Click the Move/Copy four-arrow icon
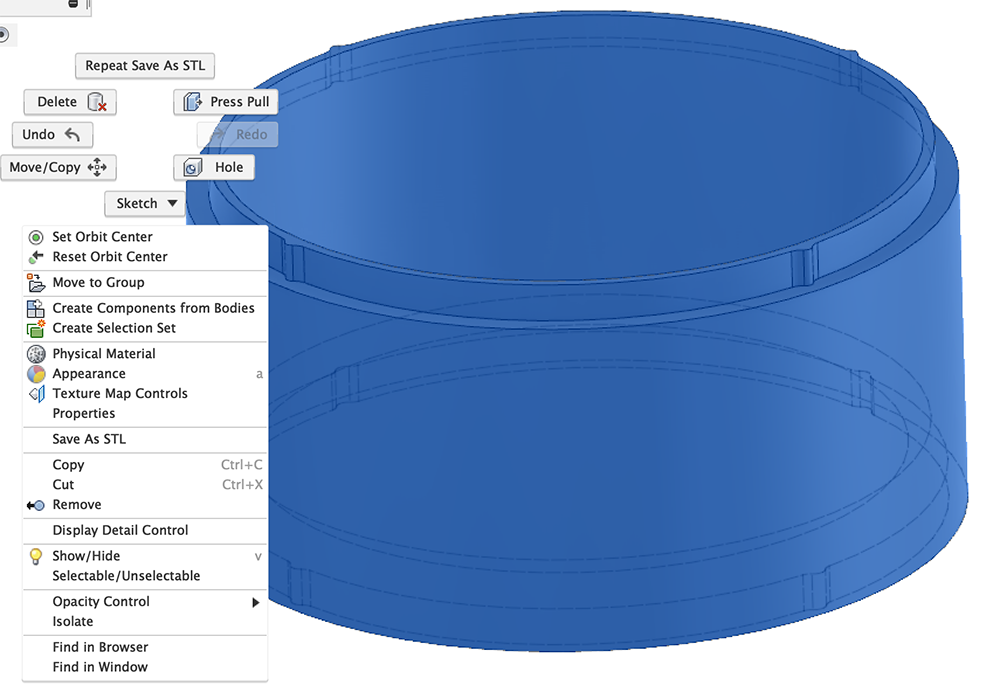 point(97,168)
